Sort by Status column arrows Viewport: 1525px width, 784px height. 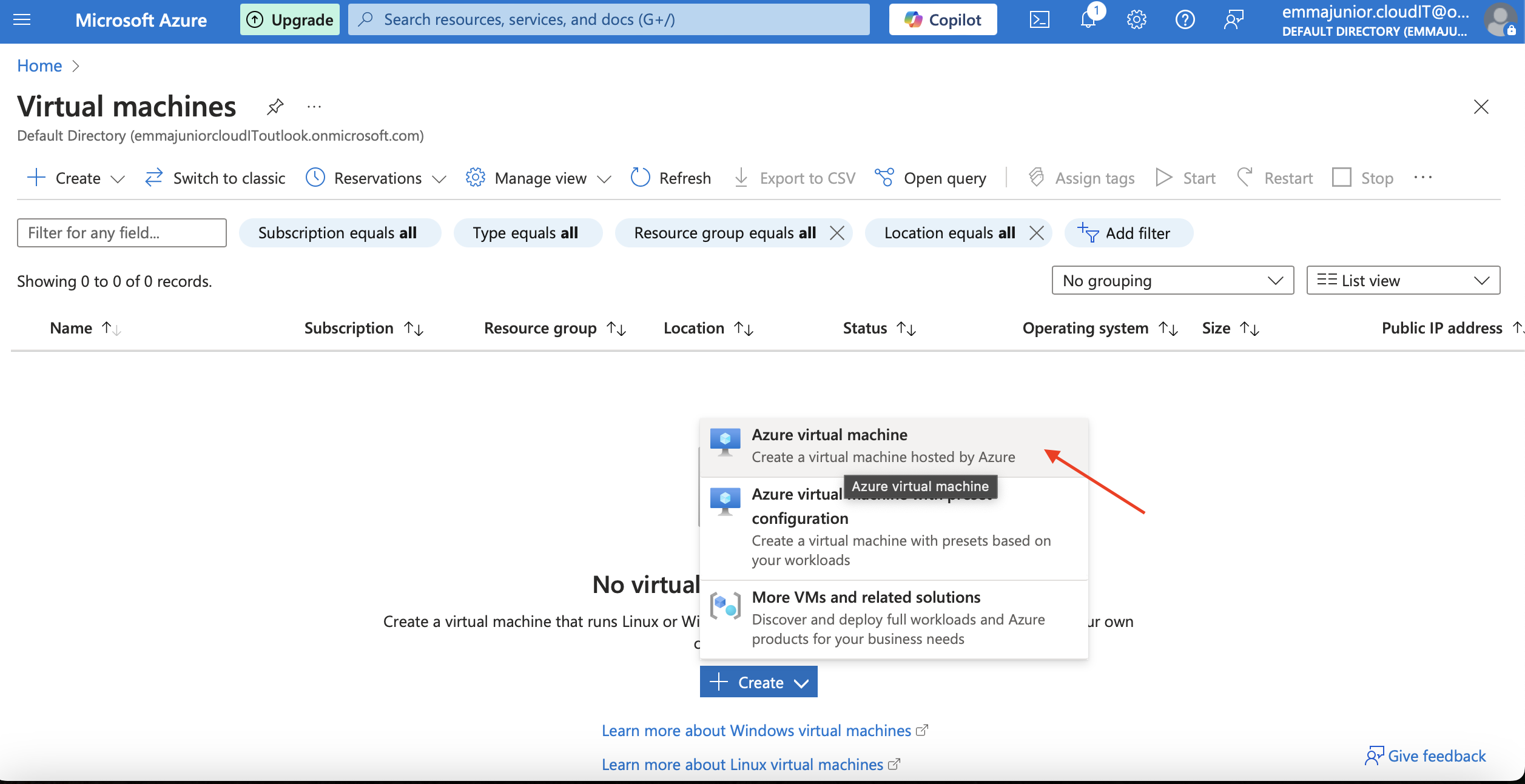(906, 329)
